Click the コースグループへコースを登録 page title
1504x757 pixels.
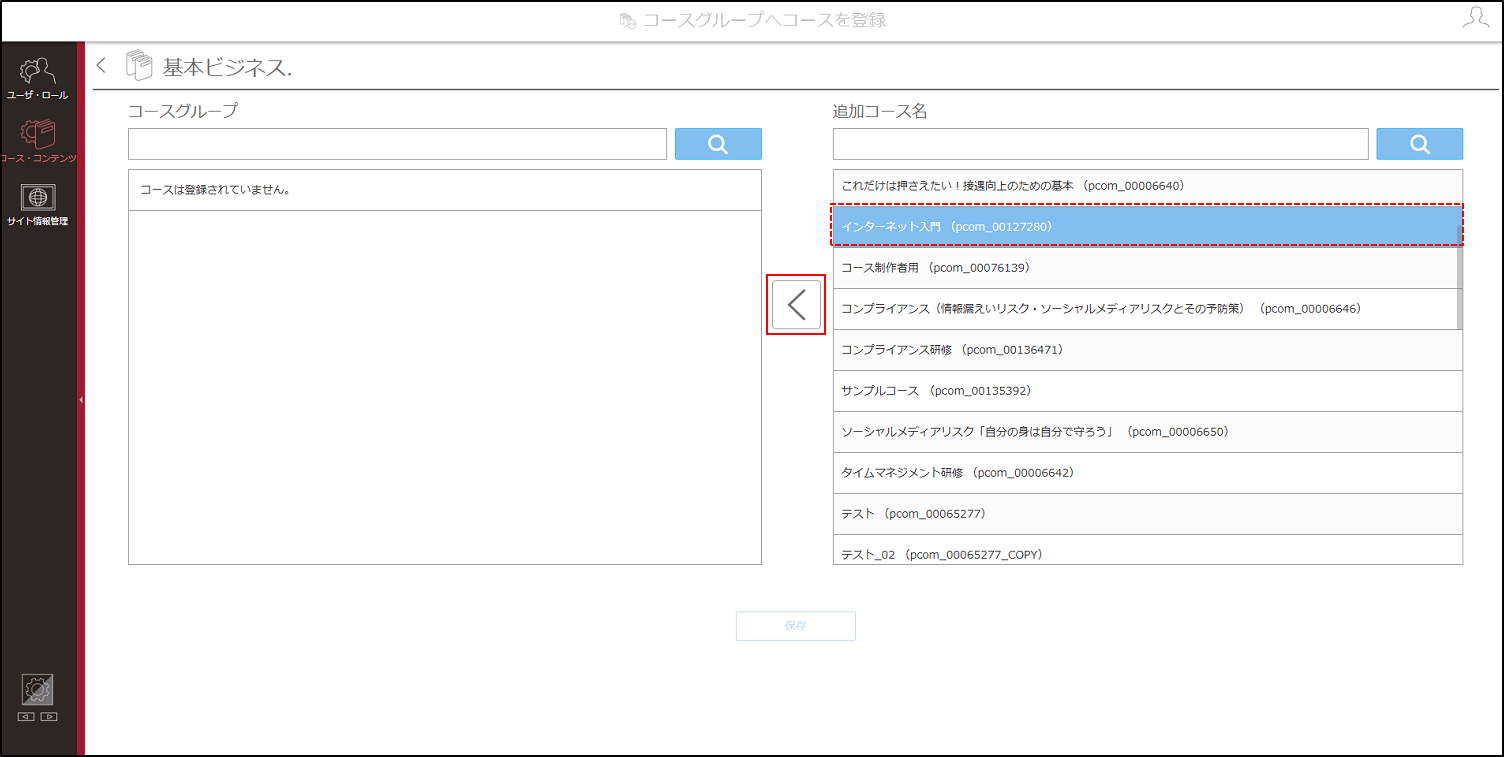tap(764, 20)
